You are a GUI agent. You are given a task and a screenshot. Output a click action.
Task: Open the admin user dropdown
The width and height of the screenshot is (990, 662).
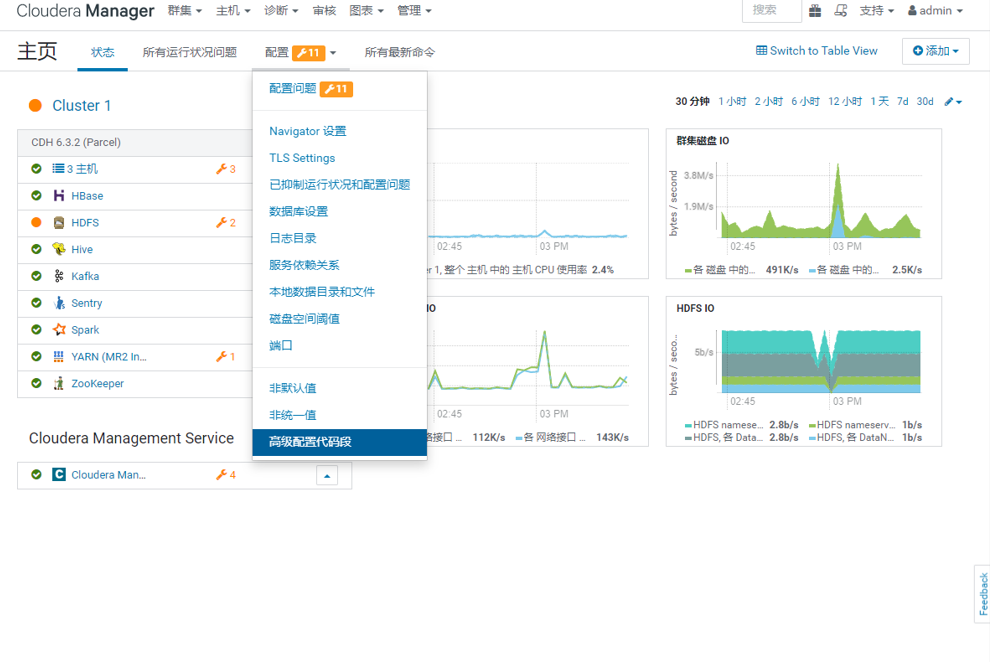(x=936, y=11)
